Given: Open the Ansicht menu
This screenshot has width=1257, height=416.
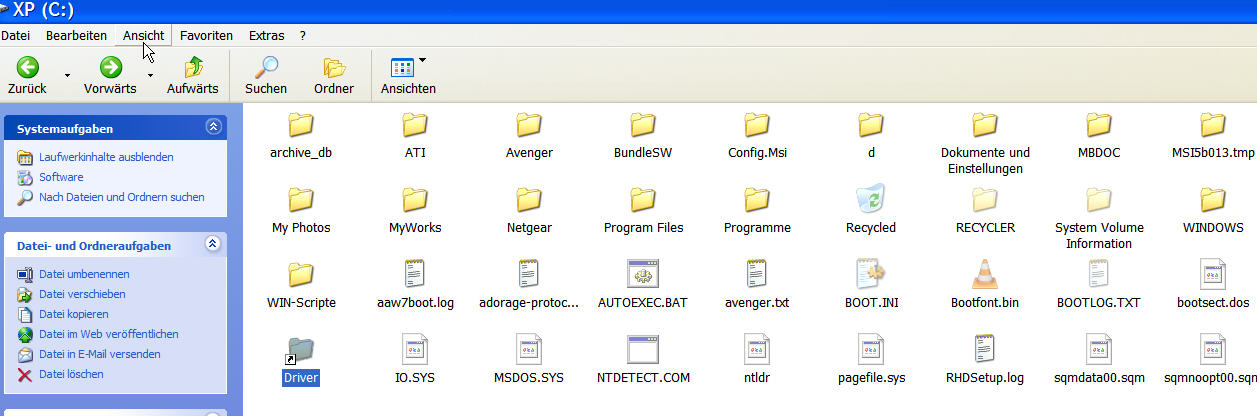Looking at the screenshot, I should (x=143, y=35).
